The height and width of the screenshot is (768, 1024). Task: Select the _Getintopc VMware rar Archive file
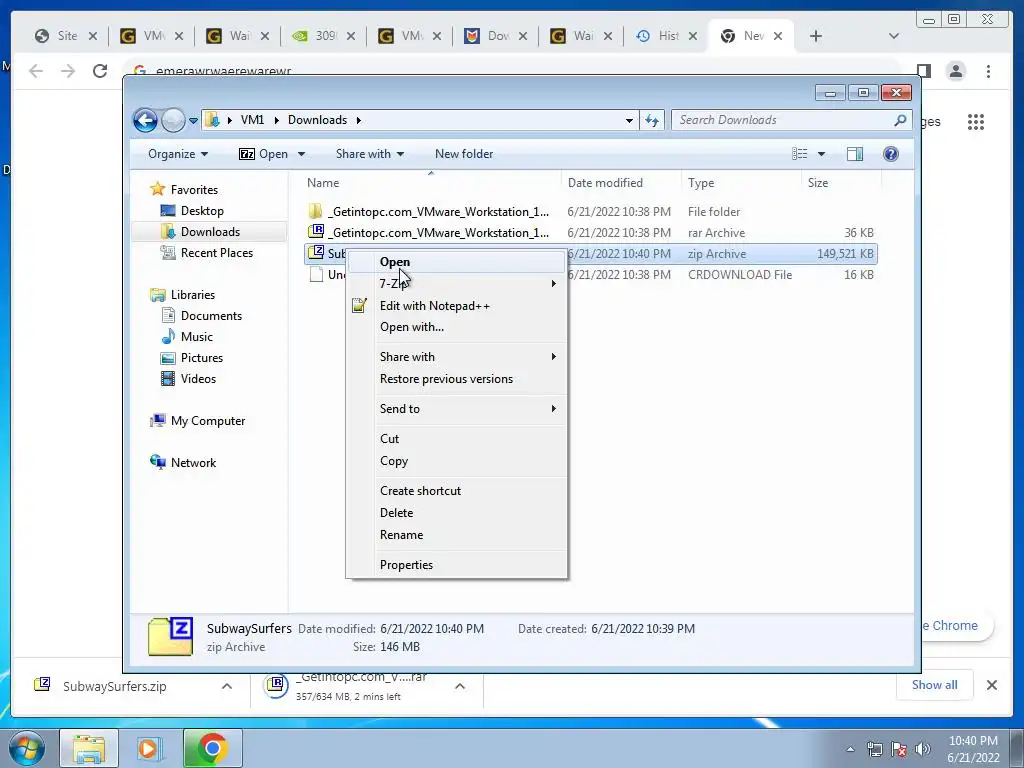click(439, 232)
